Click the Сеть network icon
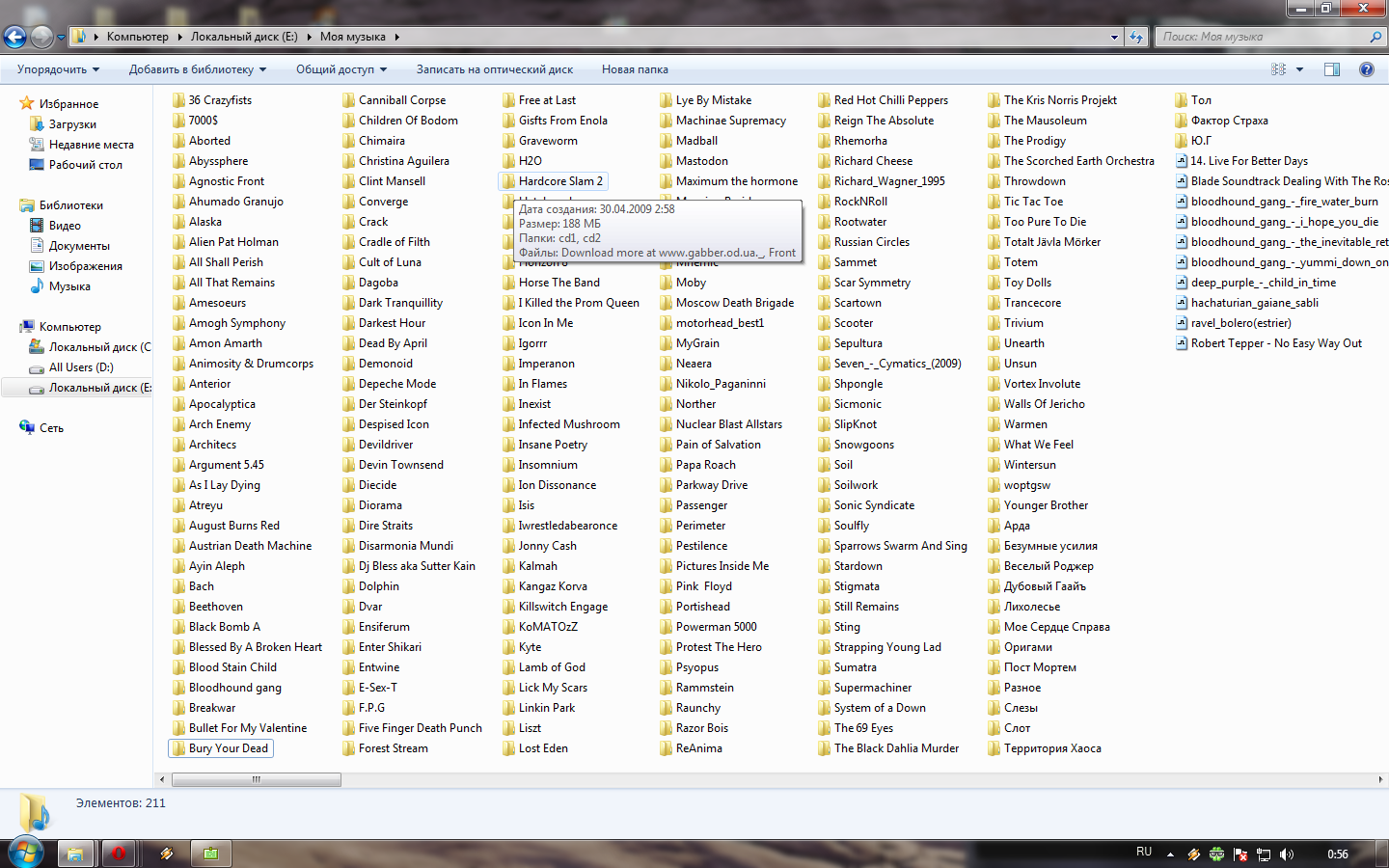 pyautogui.click(x=27, y=427)
